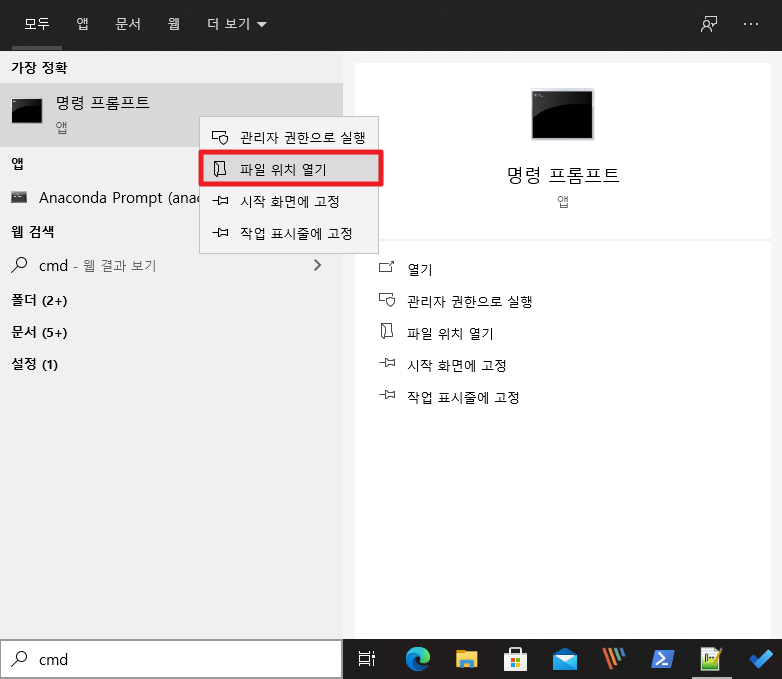The image size is (782, 679).
Task: Expand the 문서 (5+) category
Action: pos(39,332)
